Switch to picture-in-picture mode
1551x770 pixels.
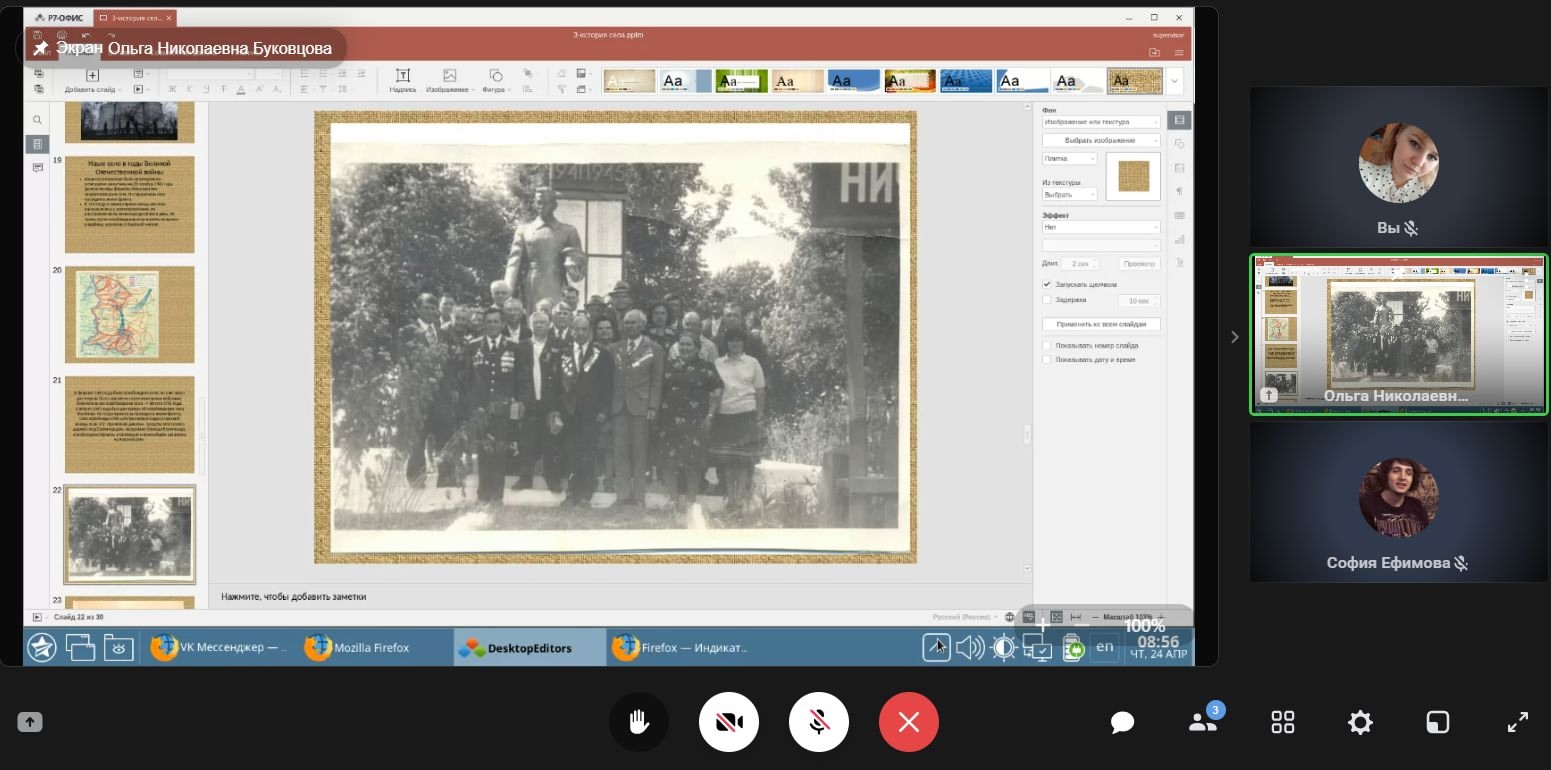coord(1438,722)
